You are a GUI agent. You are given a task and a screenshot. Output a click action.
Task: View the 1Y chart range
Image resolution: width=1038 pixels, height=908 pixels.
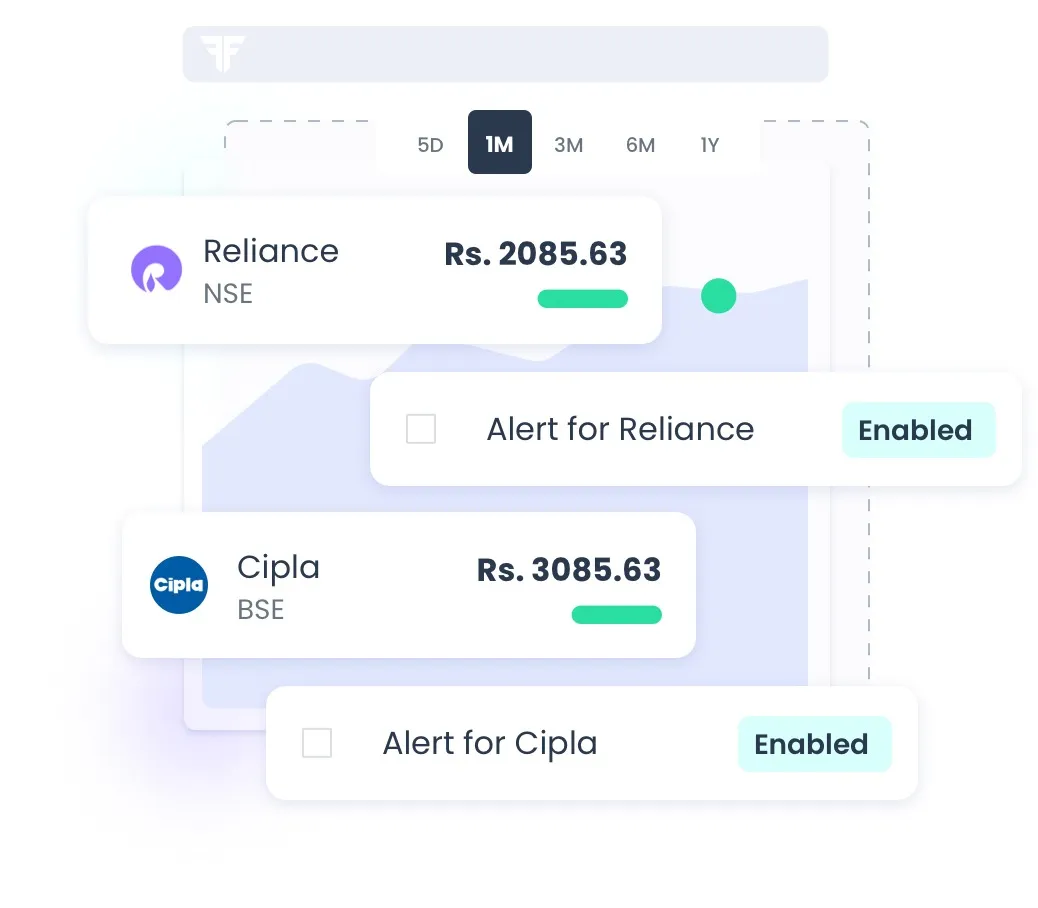(710, 145)
